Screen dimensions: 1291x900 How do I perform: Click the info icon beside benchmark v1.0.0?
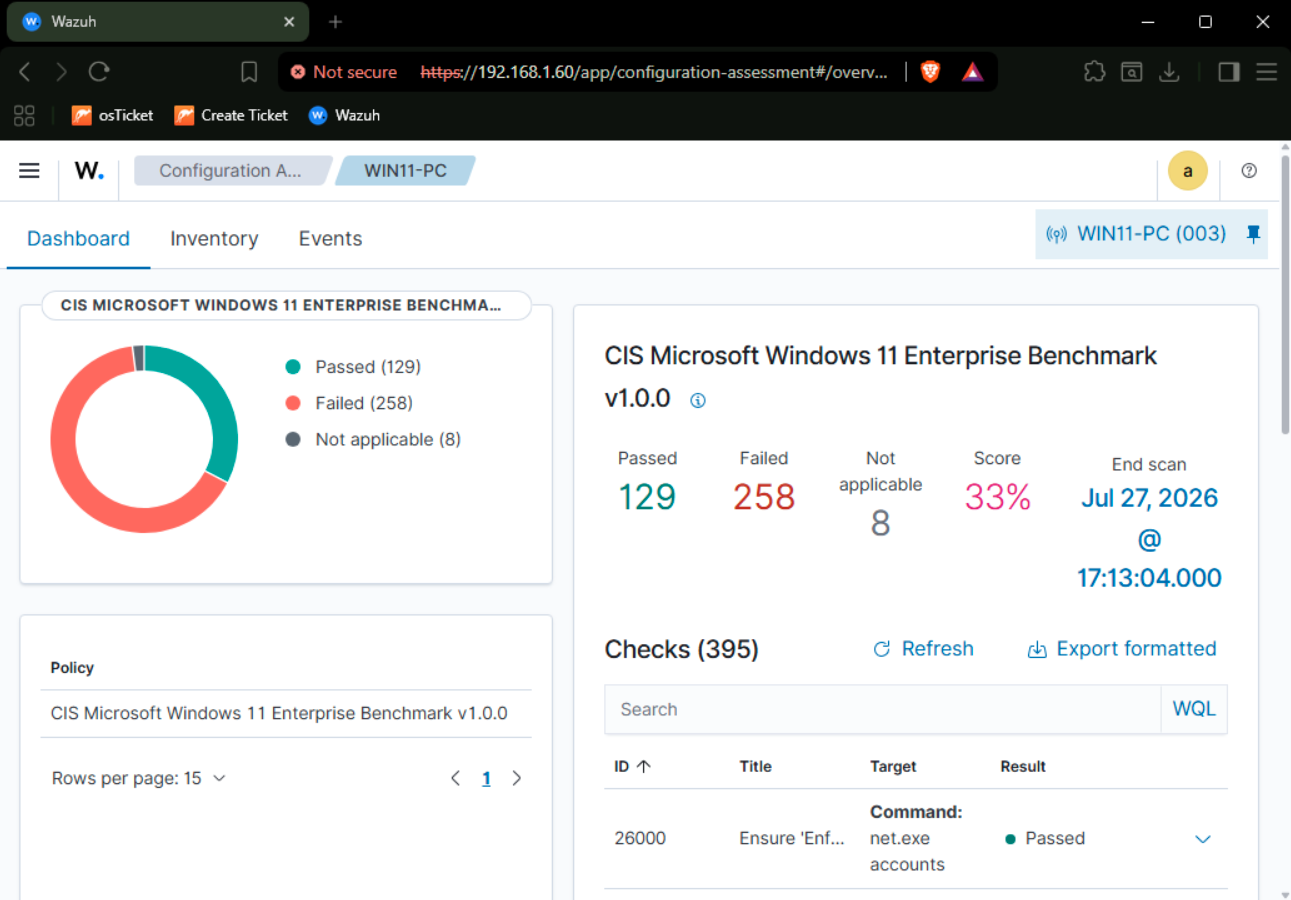coord(698,400)
